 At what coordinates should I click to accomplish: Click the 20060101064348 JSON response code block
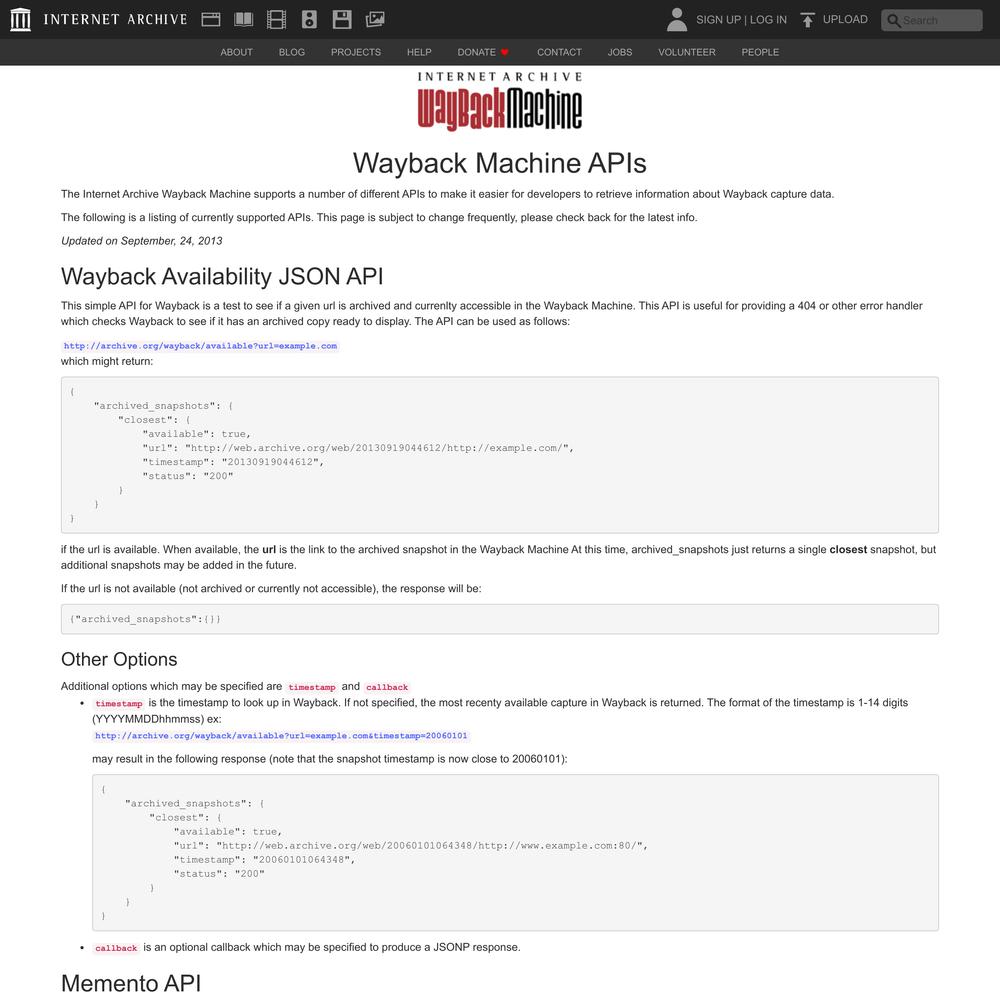coord(515,853)
